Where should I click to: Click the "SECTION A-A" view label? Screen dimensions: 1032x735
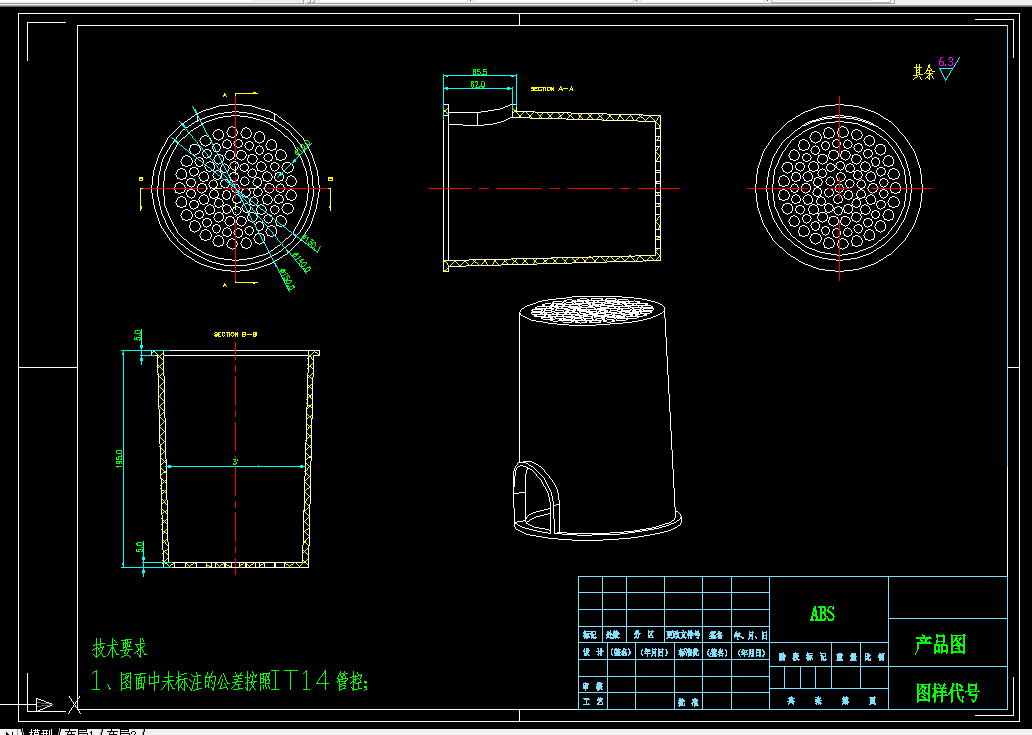552,88
